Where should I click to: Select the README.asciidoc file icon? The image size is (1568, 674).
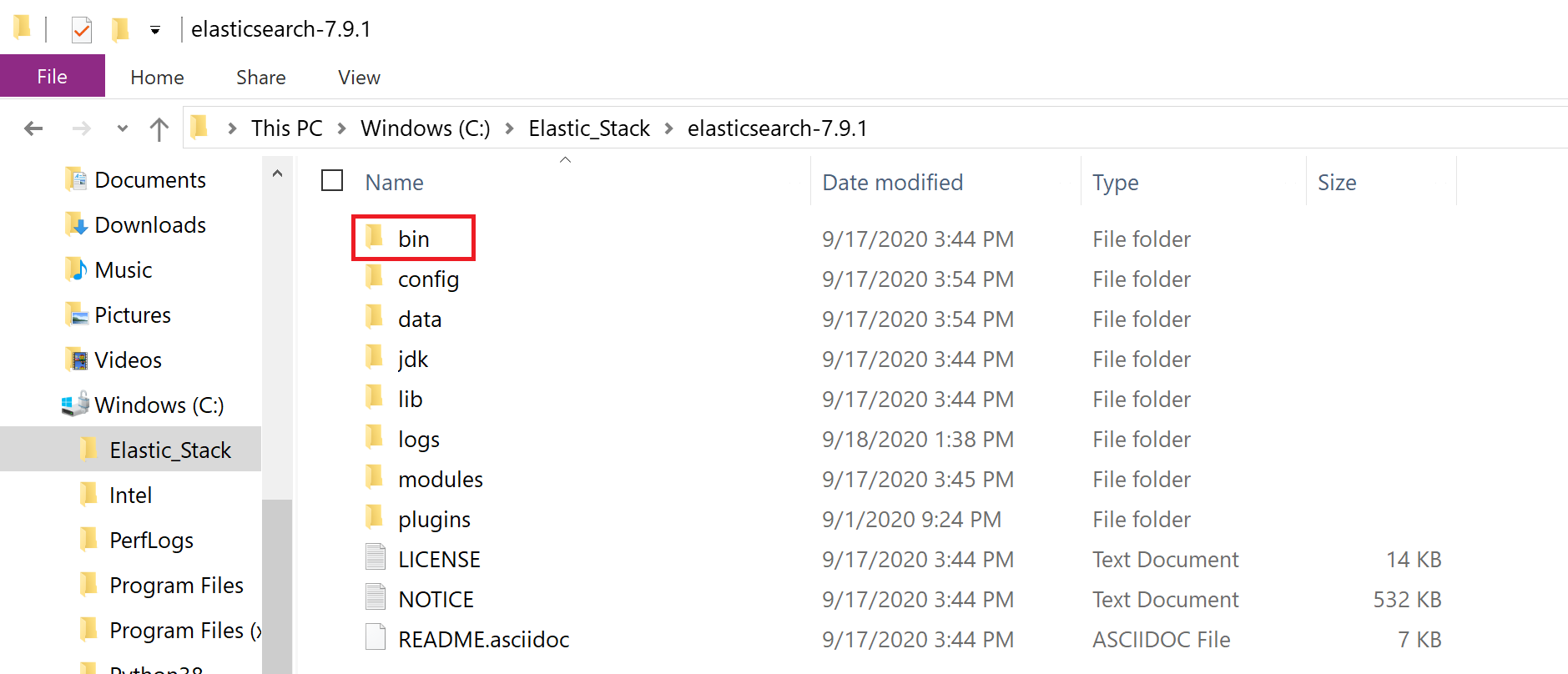pos(376,638)
